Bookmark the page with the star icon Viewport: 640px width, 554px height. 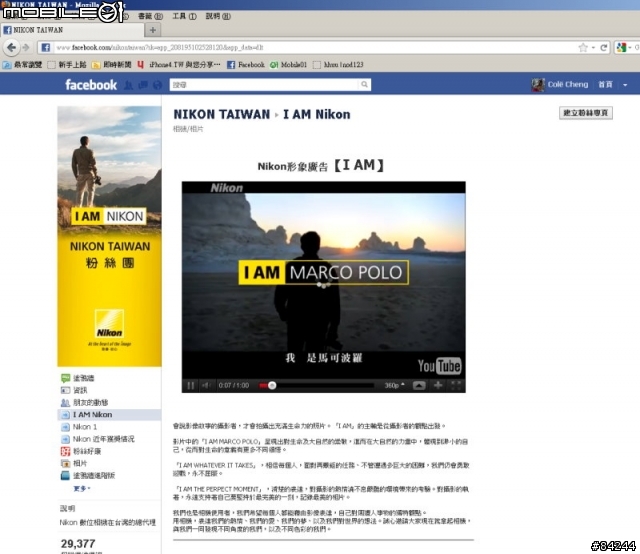[583, 48]
